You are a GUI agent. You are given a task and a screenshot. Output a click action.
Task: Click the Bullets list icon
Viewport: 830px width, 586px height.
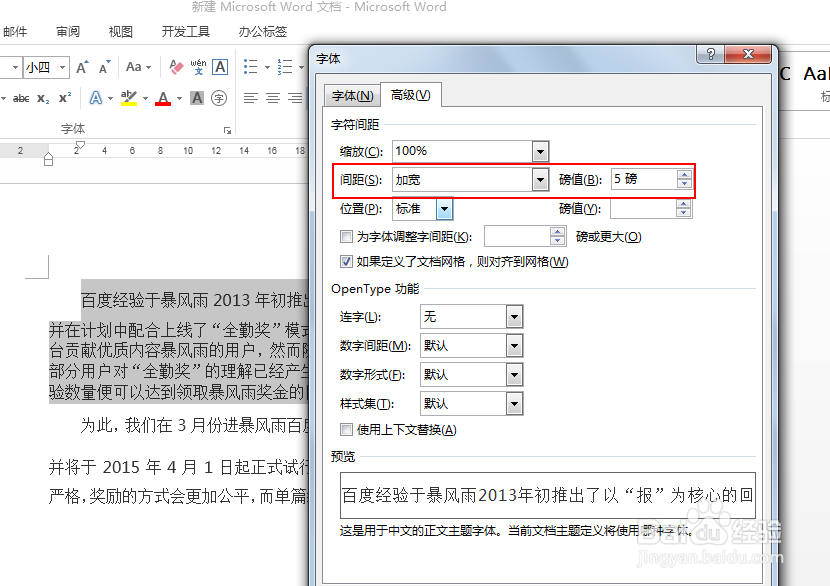(x=250, y=67)
